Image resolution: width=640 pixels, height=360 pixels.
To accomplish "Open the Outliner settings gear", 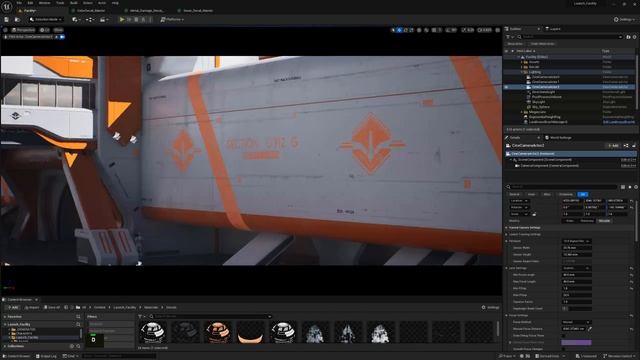I will (634, 37).
